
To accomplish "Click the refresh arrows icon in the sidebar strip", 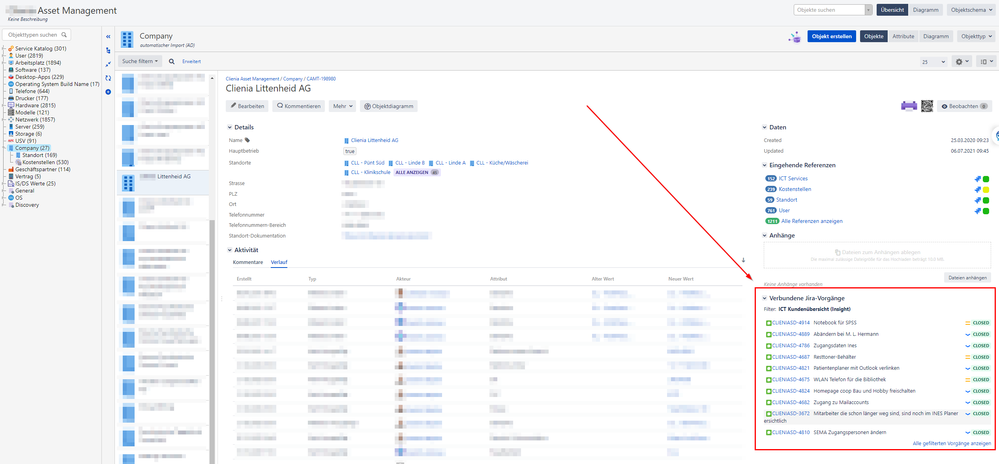I will click(x=108, y=78).
